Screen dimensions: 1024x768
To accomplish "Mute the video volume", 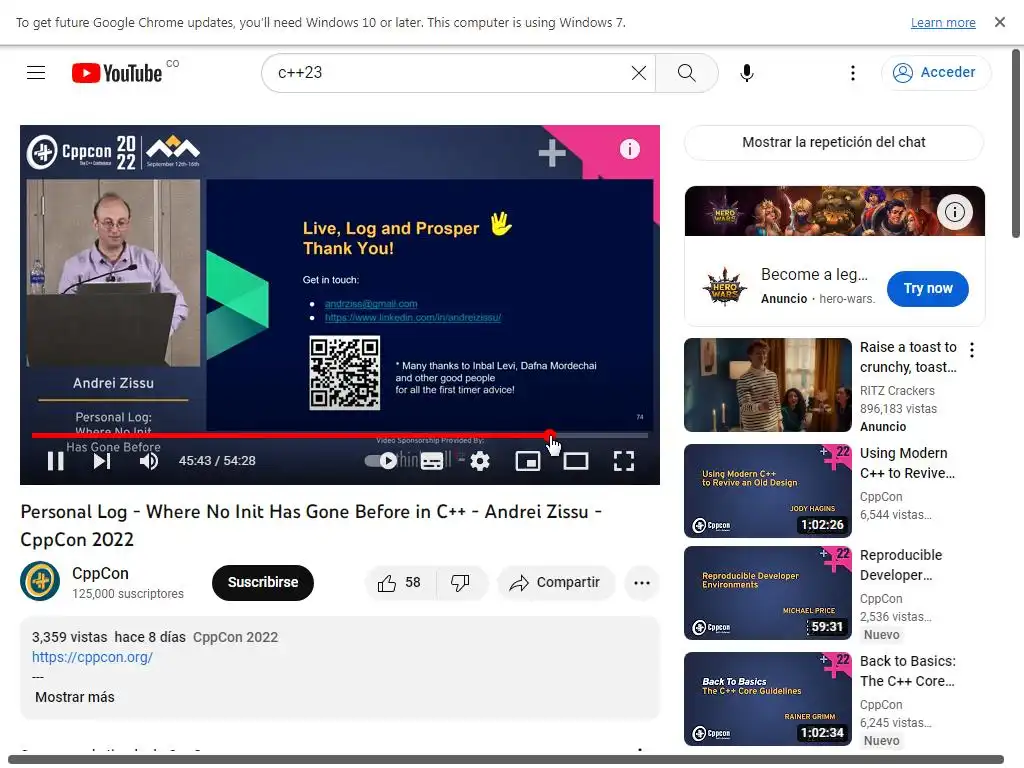I will [x=148, y=461].
